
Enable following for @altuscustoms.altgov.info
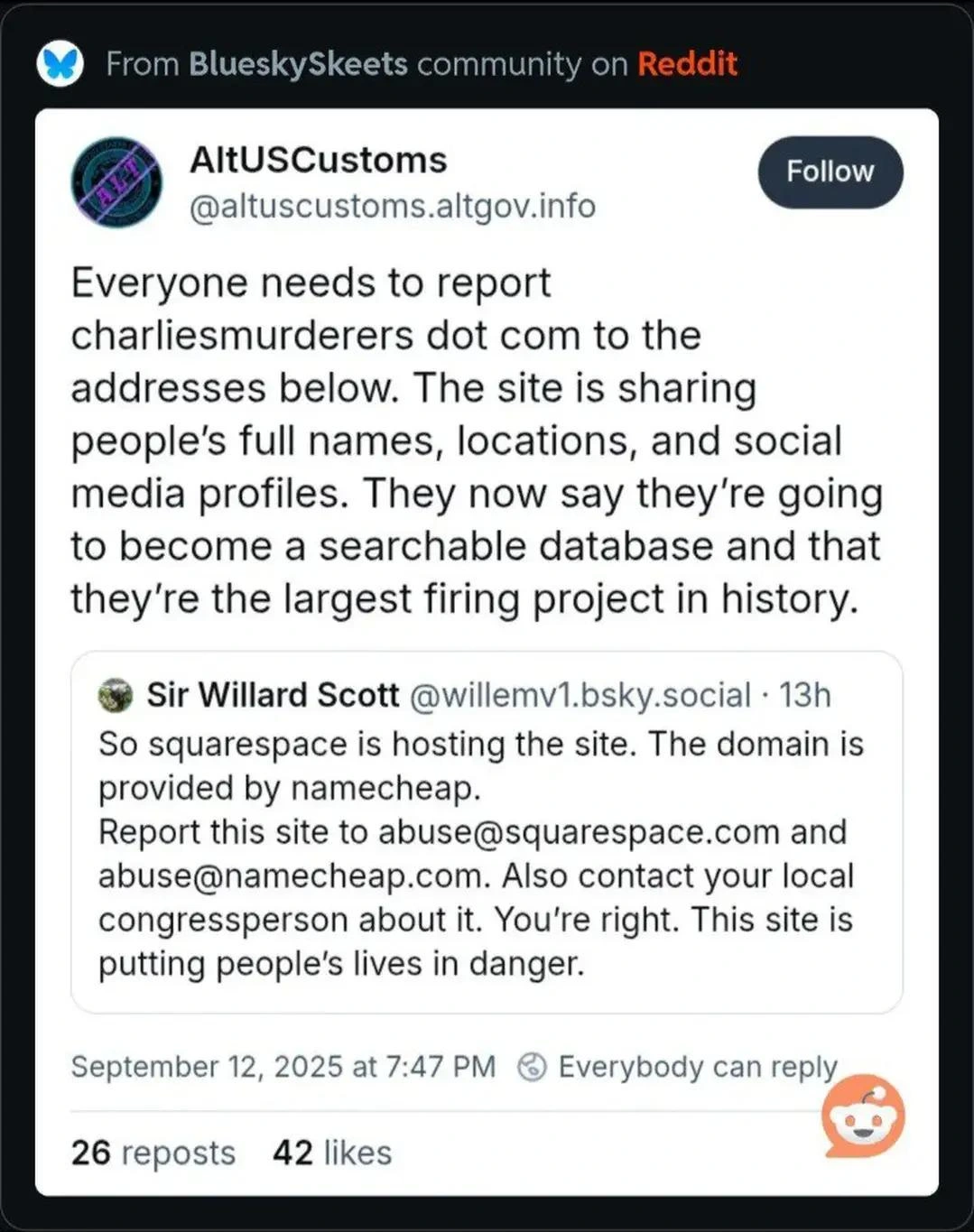[830, 171]
